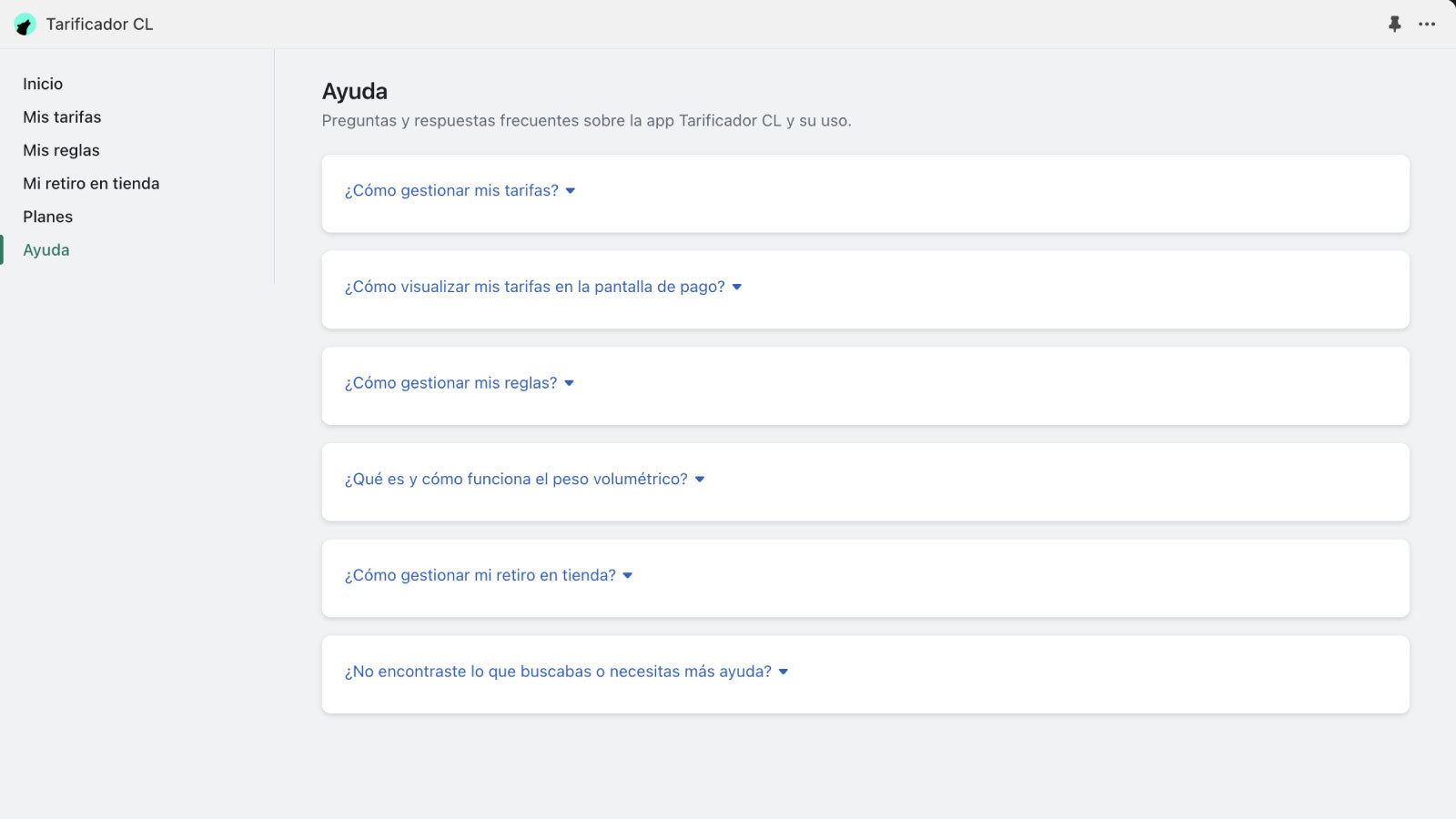Open "¿Qué es y cómo funciona el peso volumétrico?"
The width and height of the screenshot is (1456, 819).
(516, 480)
